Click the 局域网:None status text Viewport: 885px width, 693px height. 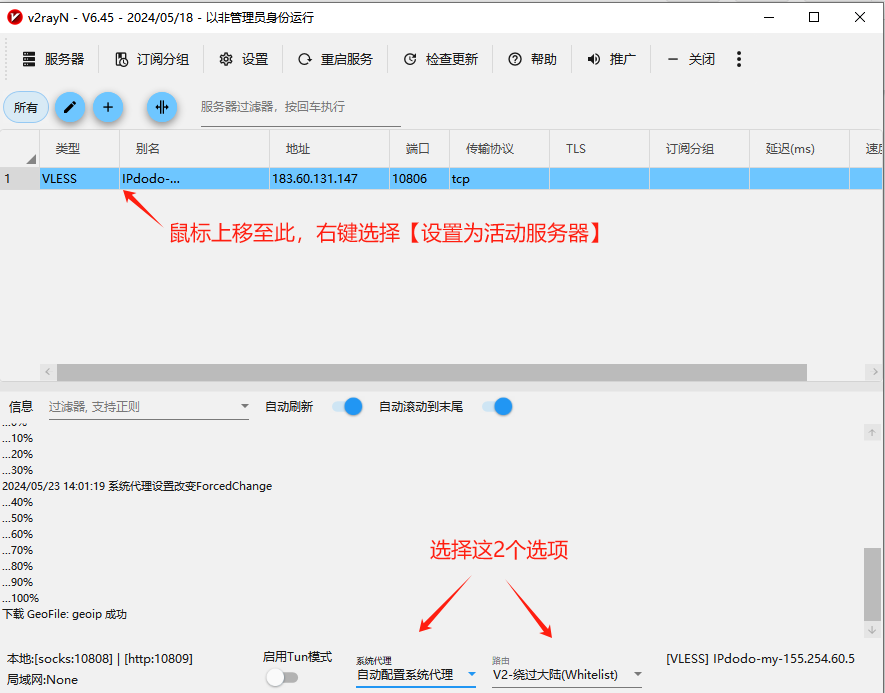click(42, 679)
